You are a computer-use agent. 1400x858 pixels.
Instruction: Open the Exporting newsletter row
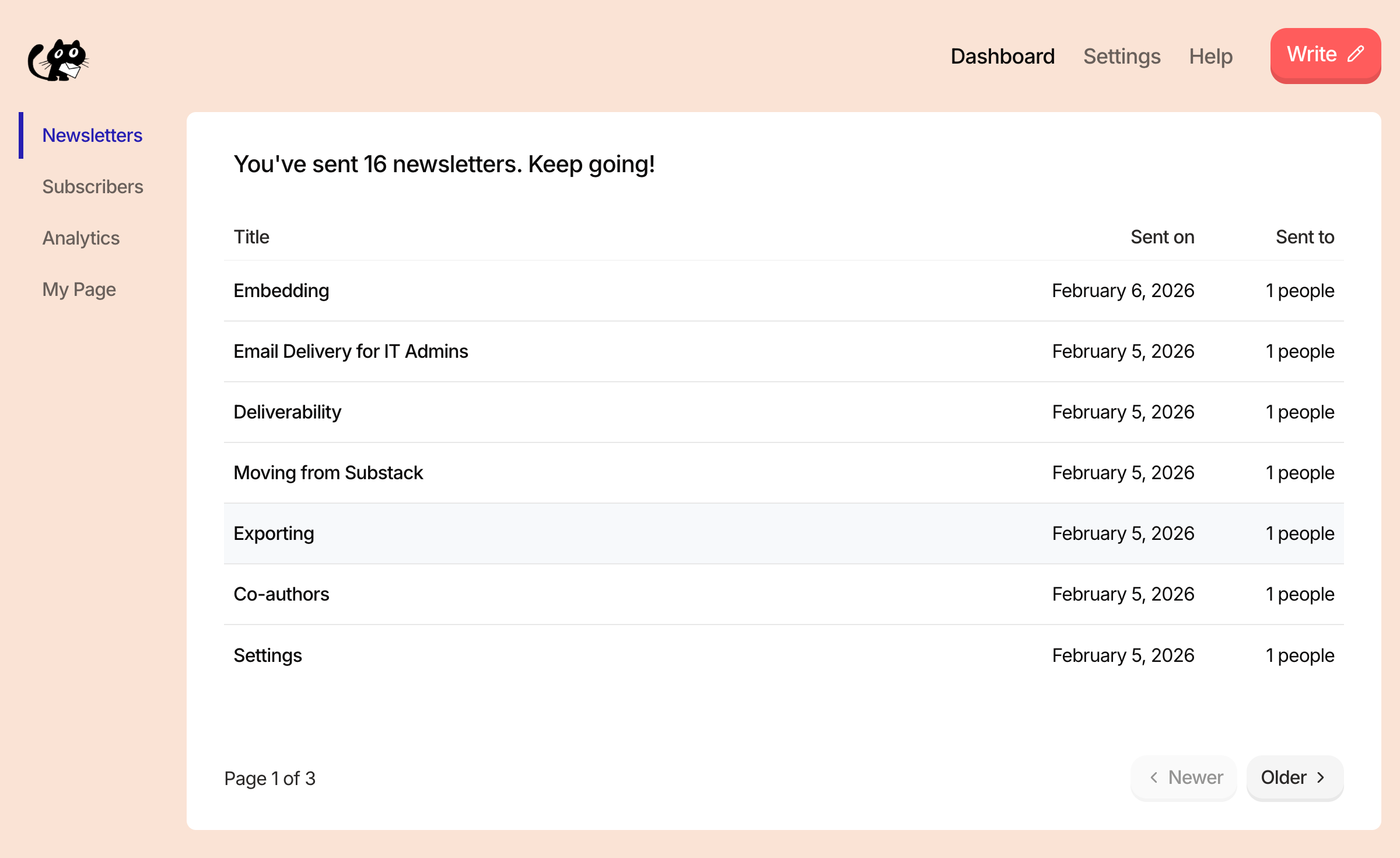274,533
